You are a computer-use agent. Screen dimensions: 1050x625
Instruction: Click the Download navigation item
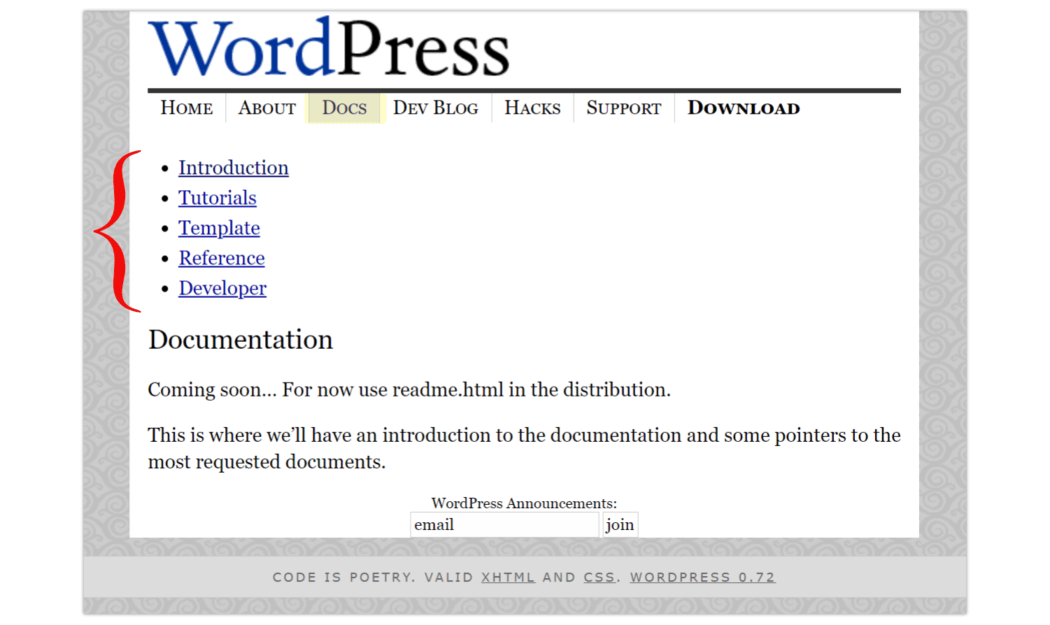pyautogui.click(x=743, y=108)
